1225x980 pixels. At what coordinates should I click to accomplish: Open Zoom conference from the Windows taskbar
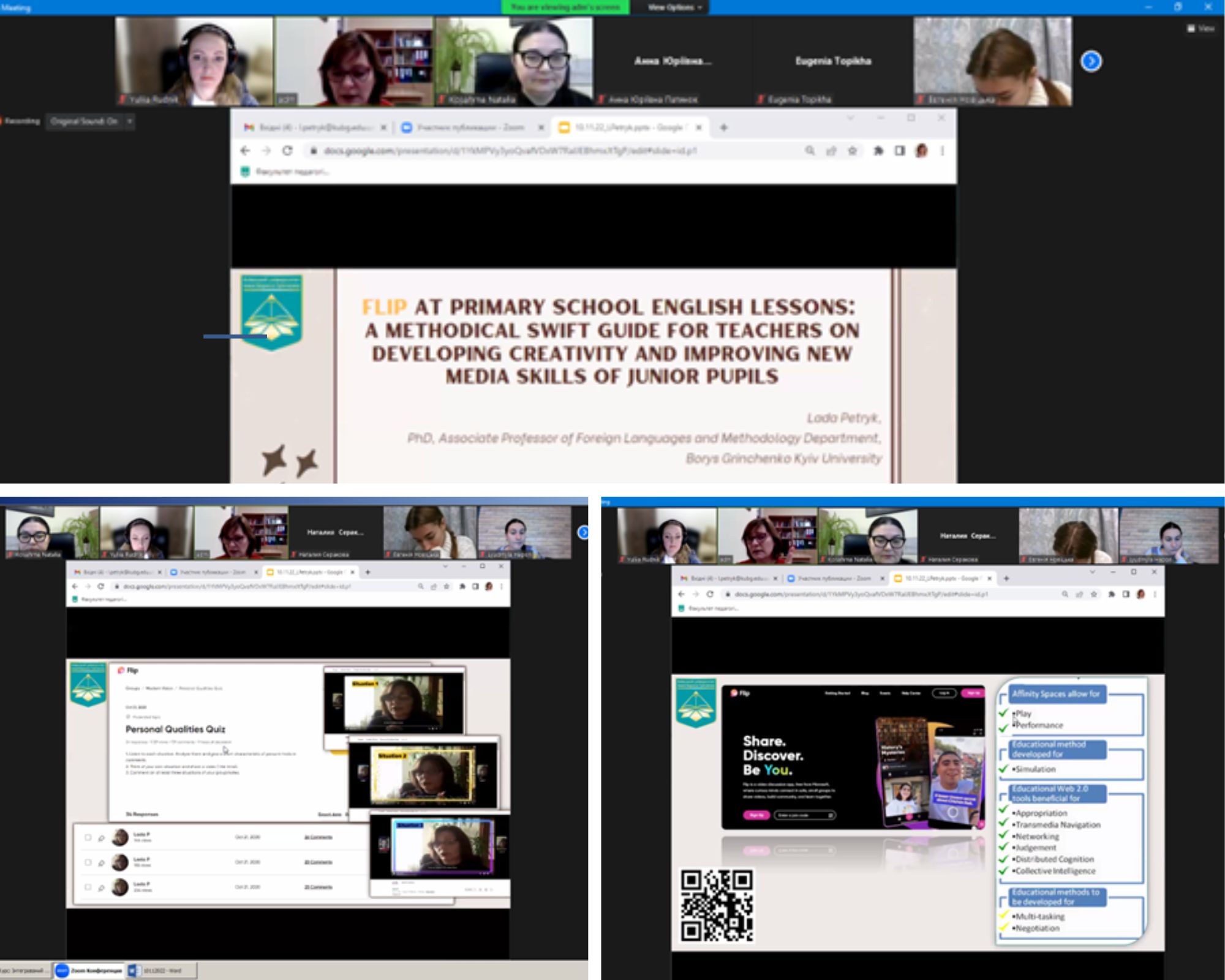pyautogui.click(x=89, y=970)
